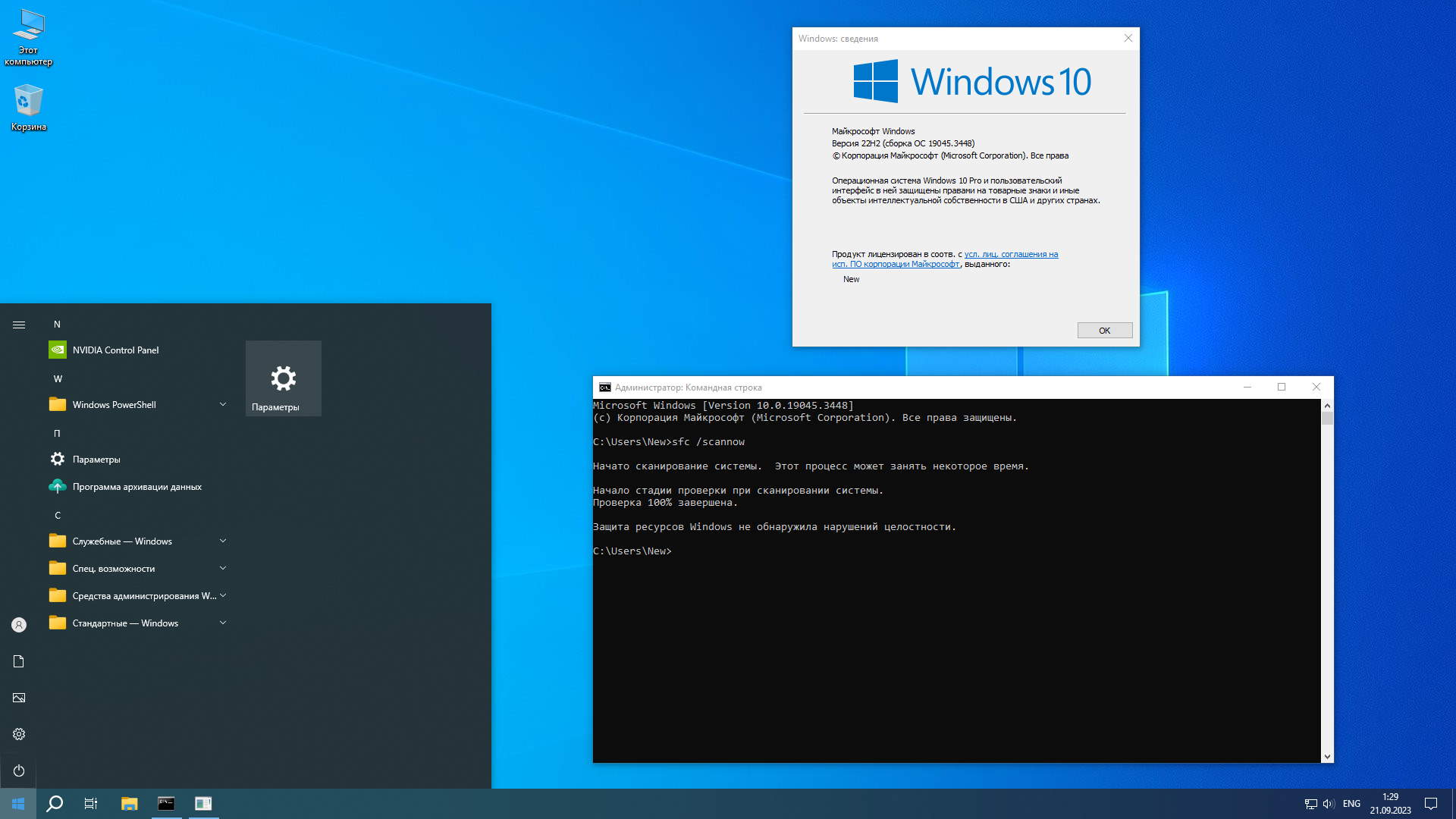The image size is (1456, 819).
Task: Click the command prompt scrollbar down arrow
Action: [1327, 756]
